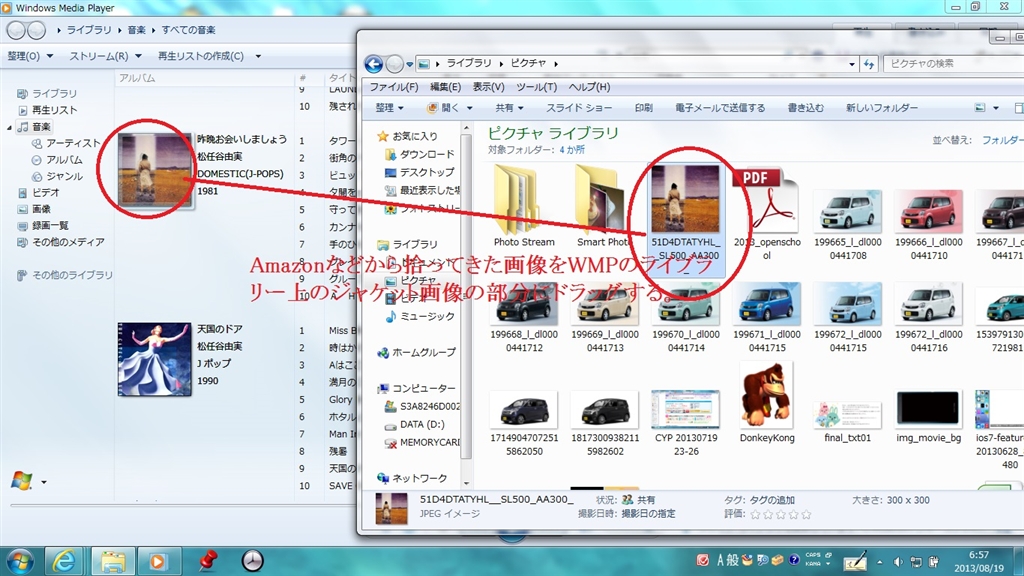Select blue car image 199671_l_dl000 0441715
This screenshot has width=1024, height=576.
(x=767, y=318)
